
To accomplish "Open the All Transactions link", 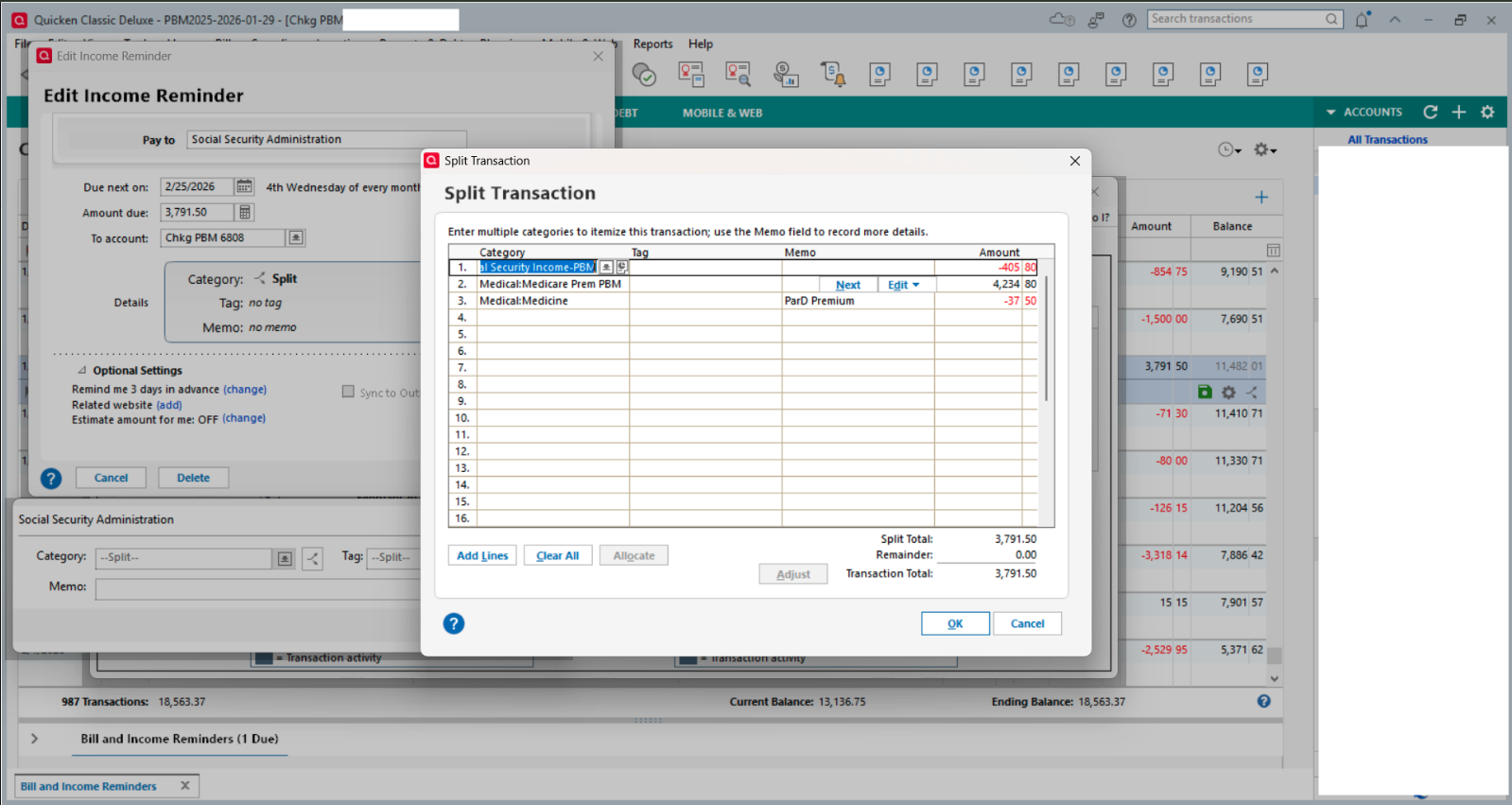I will click(x=1387, y=139).
